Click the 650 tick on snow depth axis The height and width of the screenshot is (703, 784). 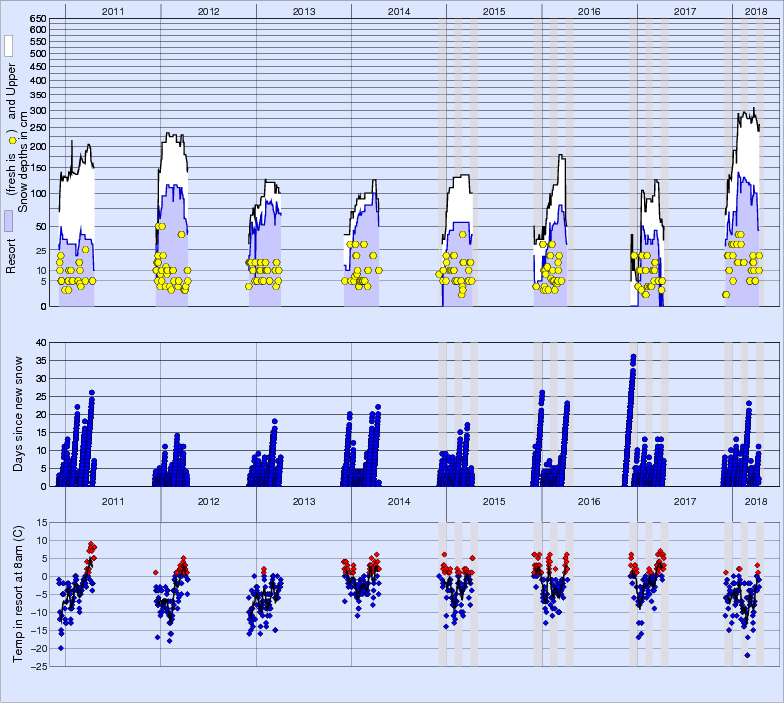(x=37, y=19)
